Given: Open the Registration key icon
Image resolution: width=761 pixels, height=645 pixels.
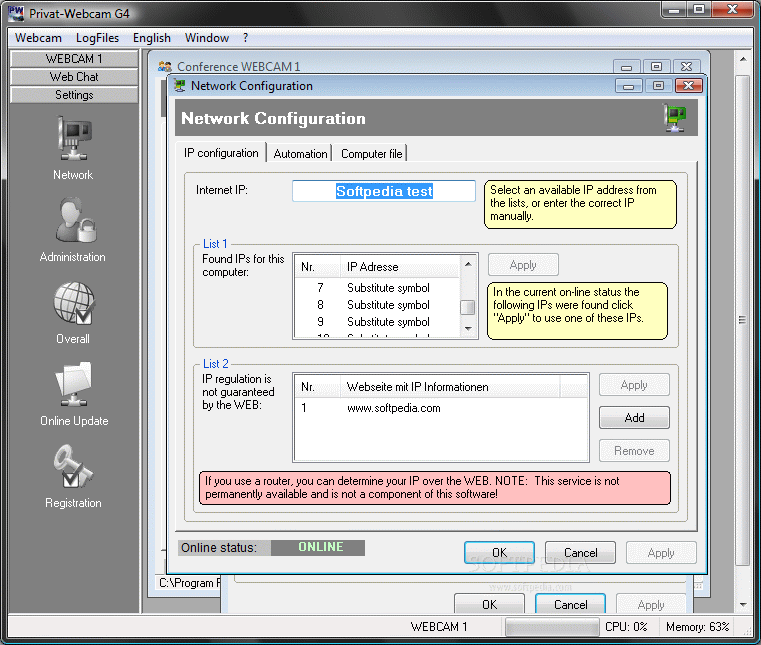Looking at the screenshot, I should click(73, 466).
